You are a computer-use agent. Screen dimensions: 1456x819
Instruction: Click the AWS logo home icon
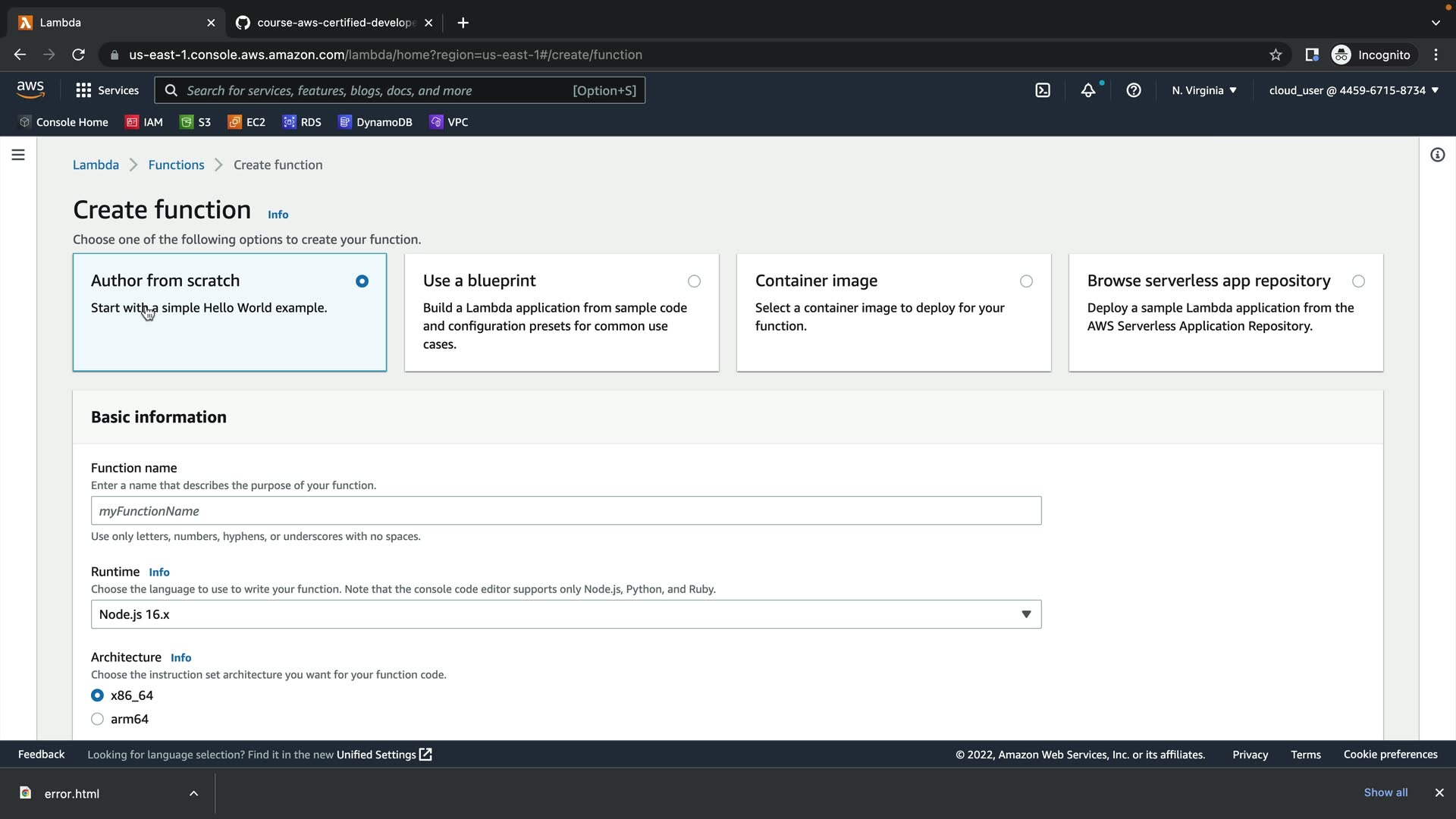(30, 89)
